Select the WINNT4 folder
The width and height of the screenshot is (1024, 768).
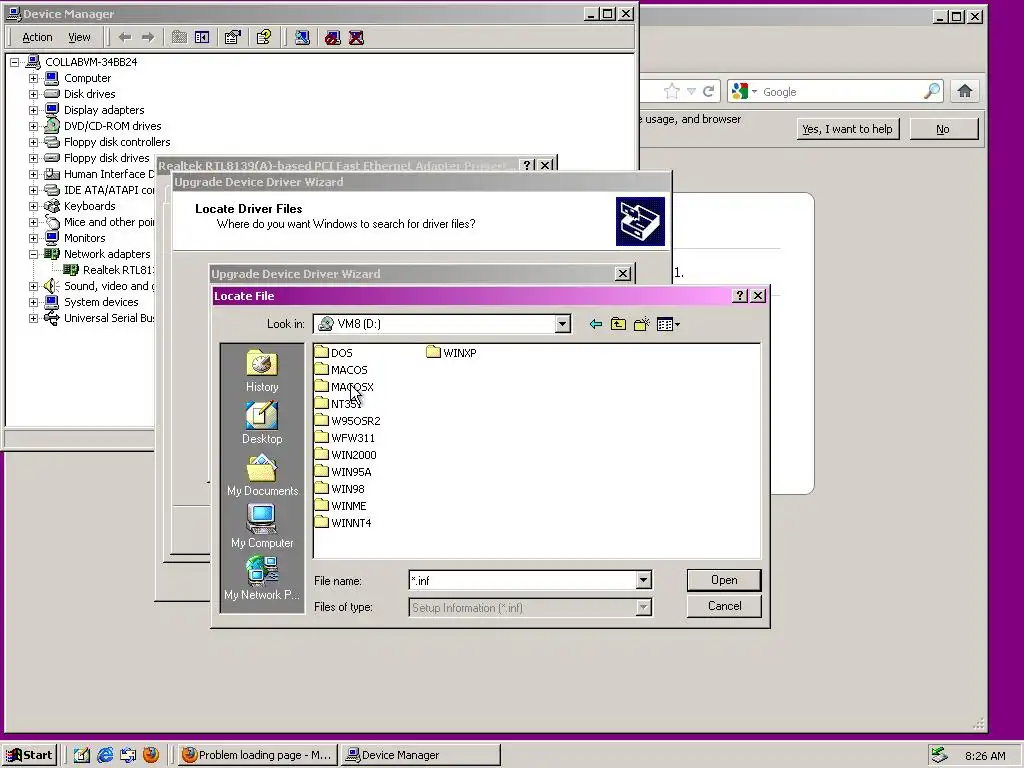(x=343, y=522)
